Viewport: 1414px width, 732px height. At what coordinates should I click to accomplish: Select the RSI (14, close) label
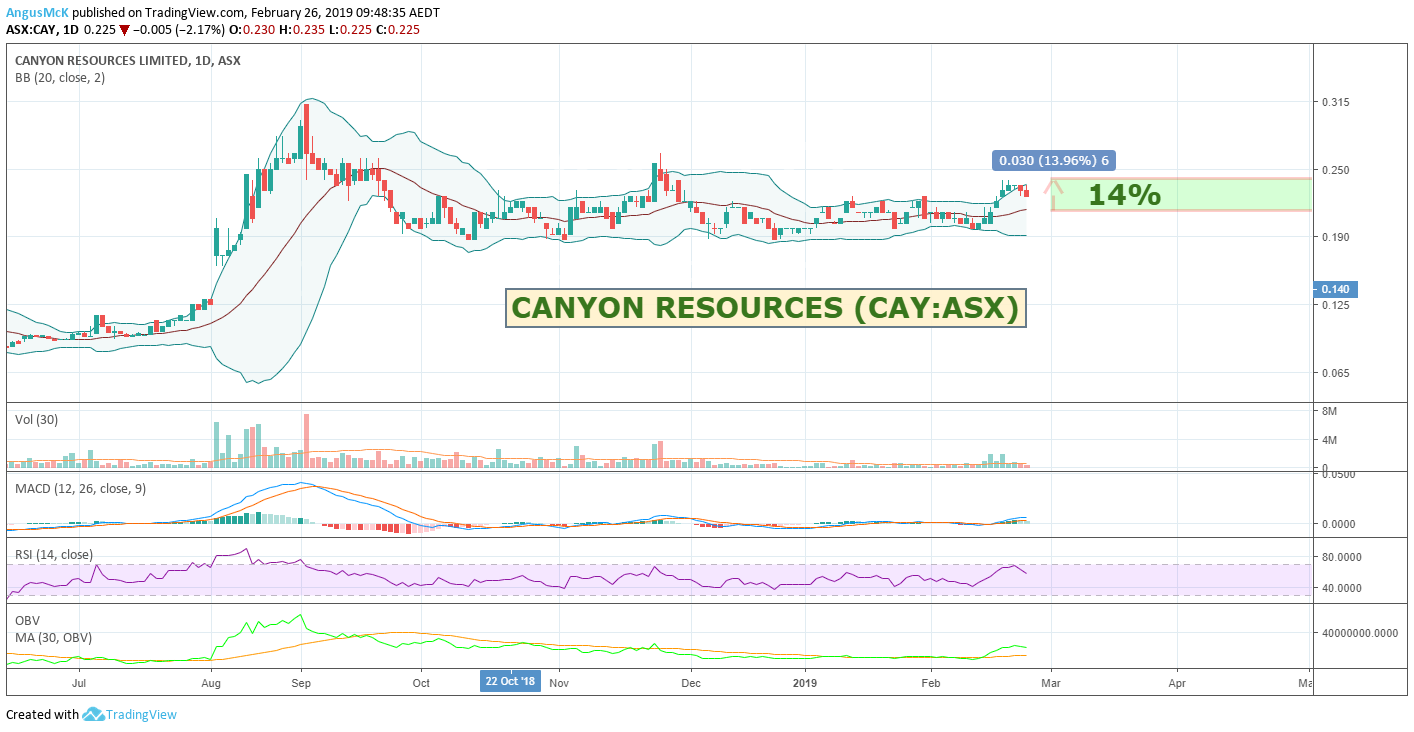pos(54,554)
